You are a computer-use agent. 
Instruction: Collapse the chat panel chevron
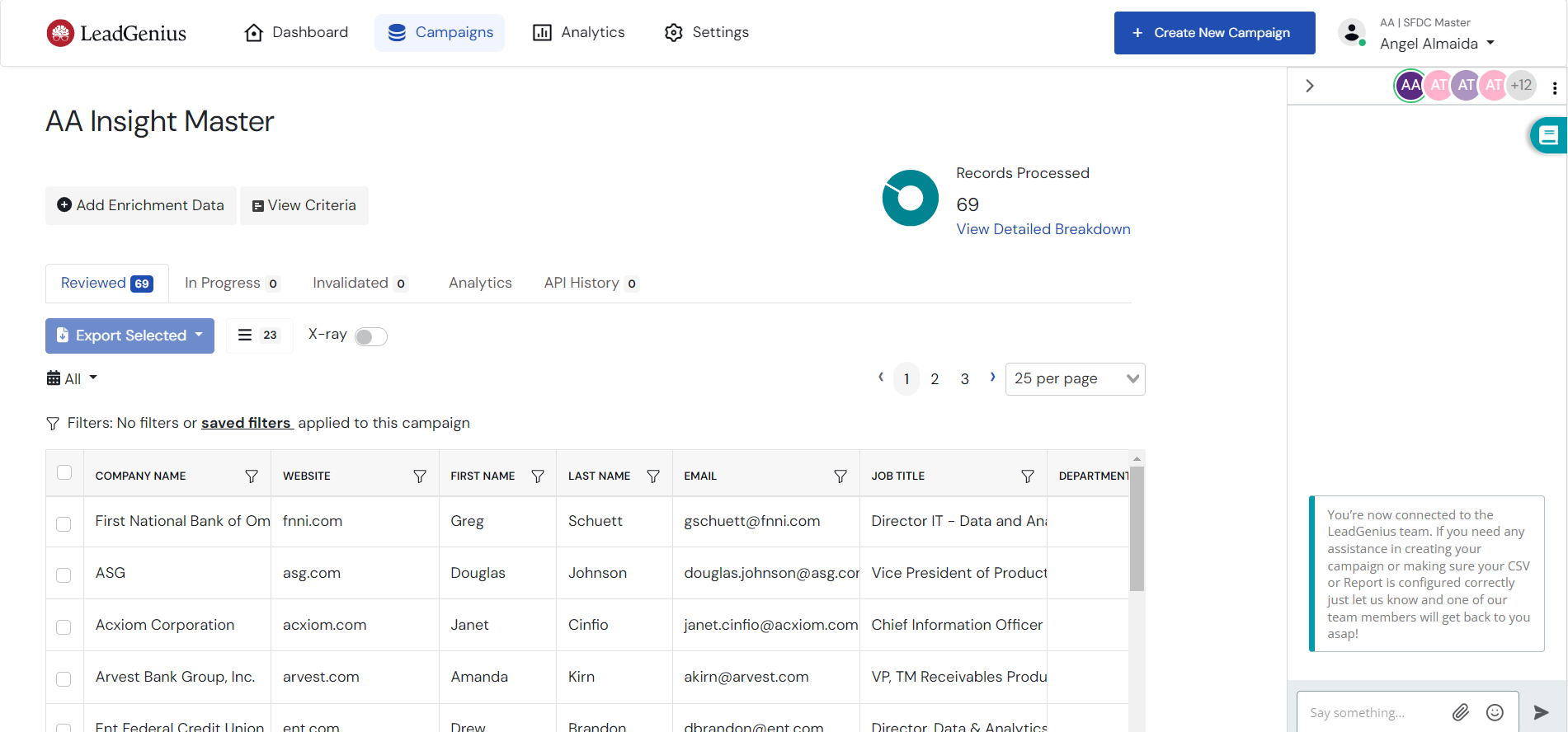[1309, 86]
